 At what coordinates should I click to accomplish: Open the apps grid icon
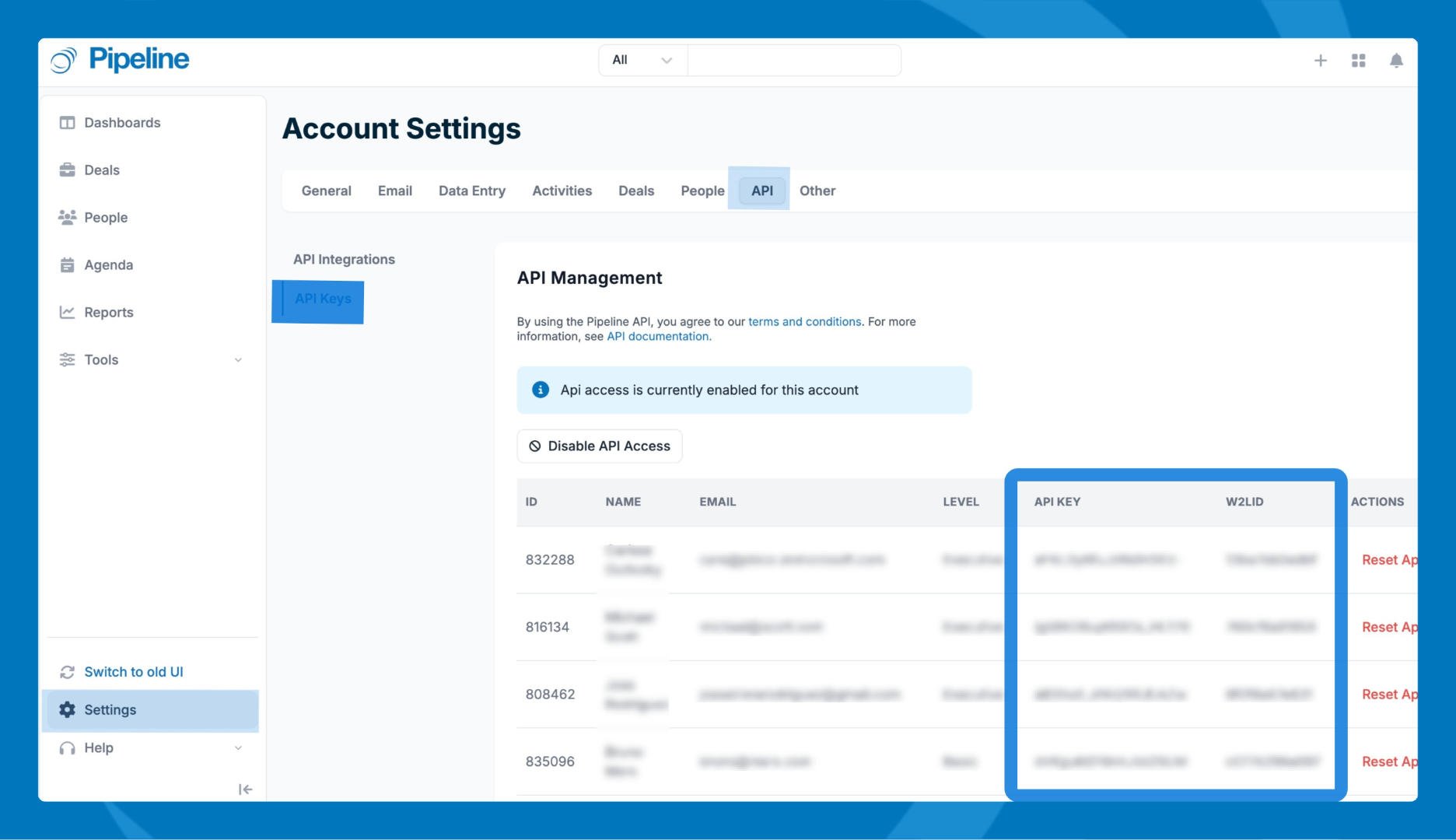coord(1359,61)
